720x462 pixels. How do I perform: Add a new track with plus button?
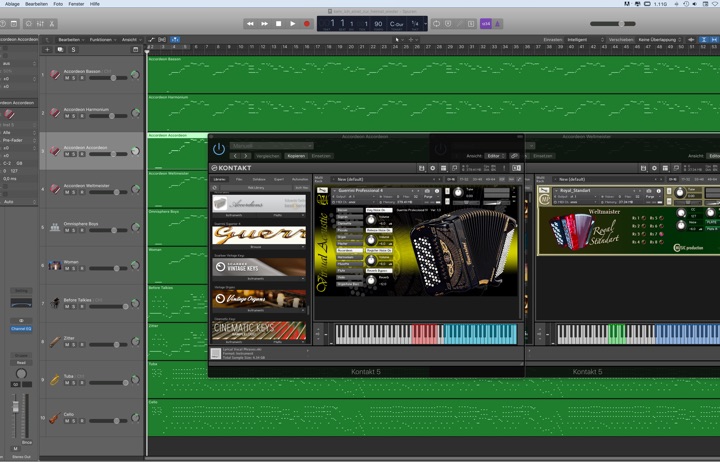click(47, 50)
